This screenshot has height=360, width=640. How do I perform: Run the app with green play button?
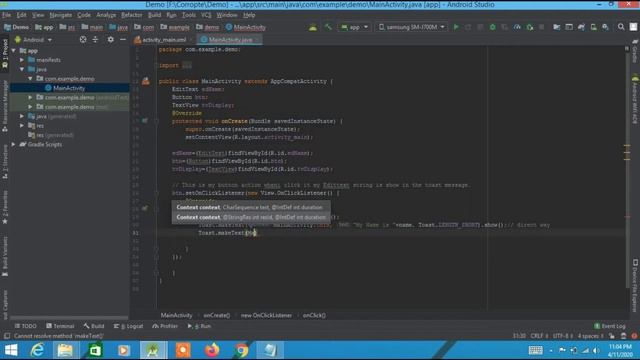(x=456, y=27)
